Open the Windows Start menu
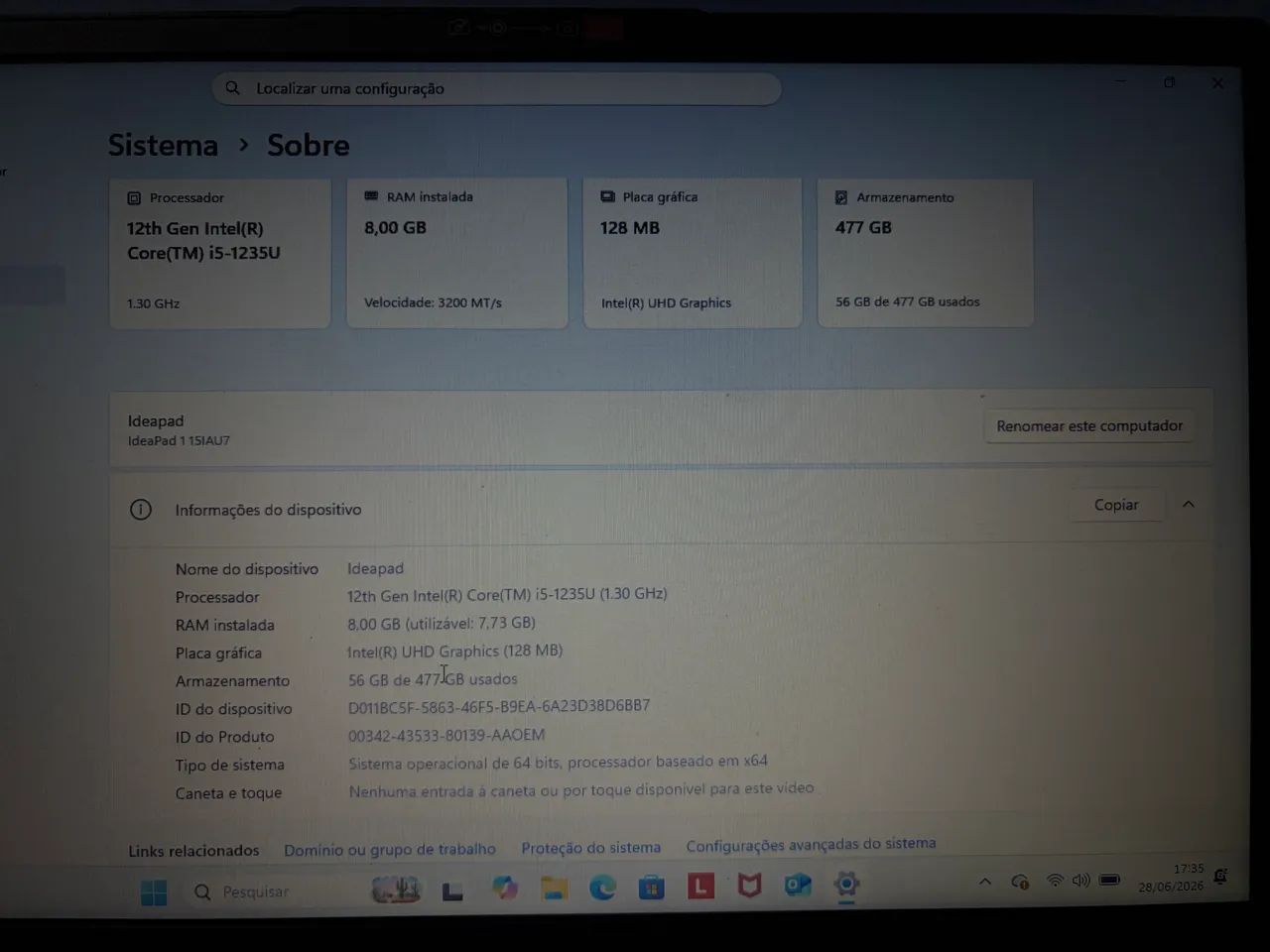 [154, 892]
